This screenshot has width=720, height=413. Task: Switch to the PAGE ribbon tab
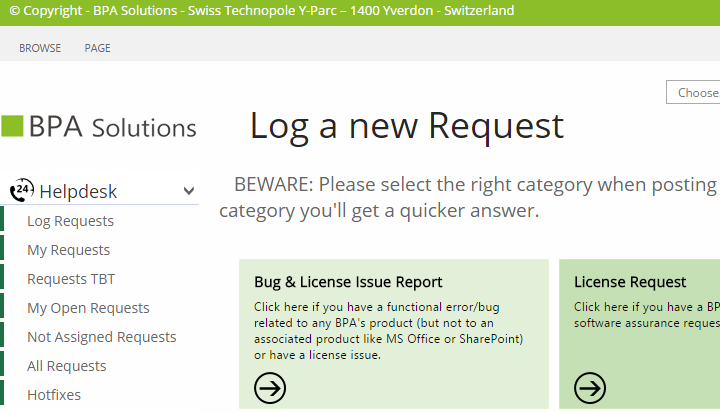97,48
